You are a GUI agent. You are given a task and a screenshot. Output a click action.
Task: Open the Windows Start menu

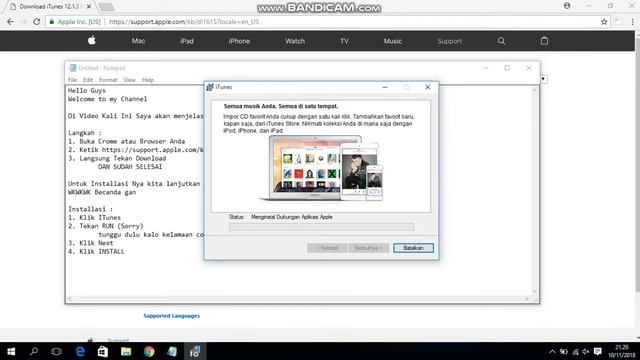[x=11, y=351]
